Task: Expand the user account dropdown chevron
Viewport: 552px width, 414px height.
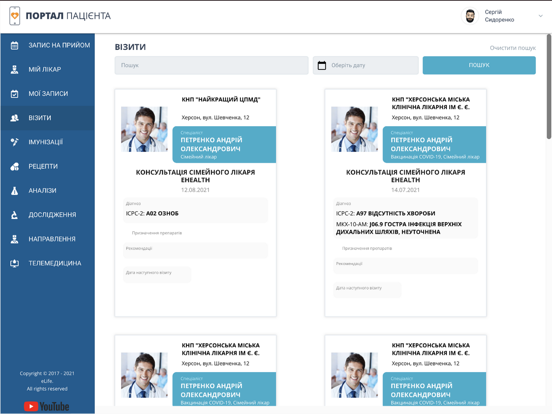Action: [x=540, y=16]
